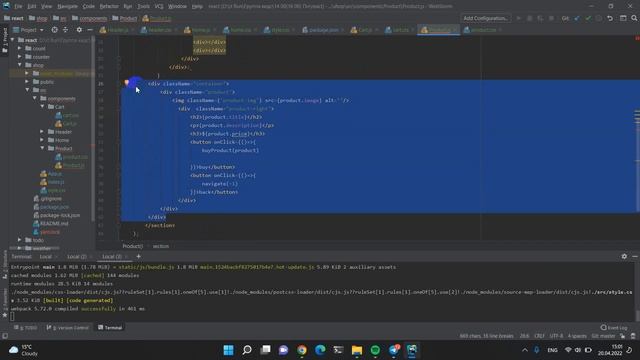Expand the Header folder
The width and height of the screenshot is (640, 360).
(42, 131)
